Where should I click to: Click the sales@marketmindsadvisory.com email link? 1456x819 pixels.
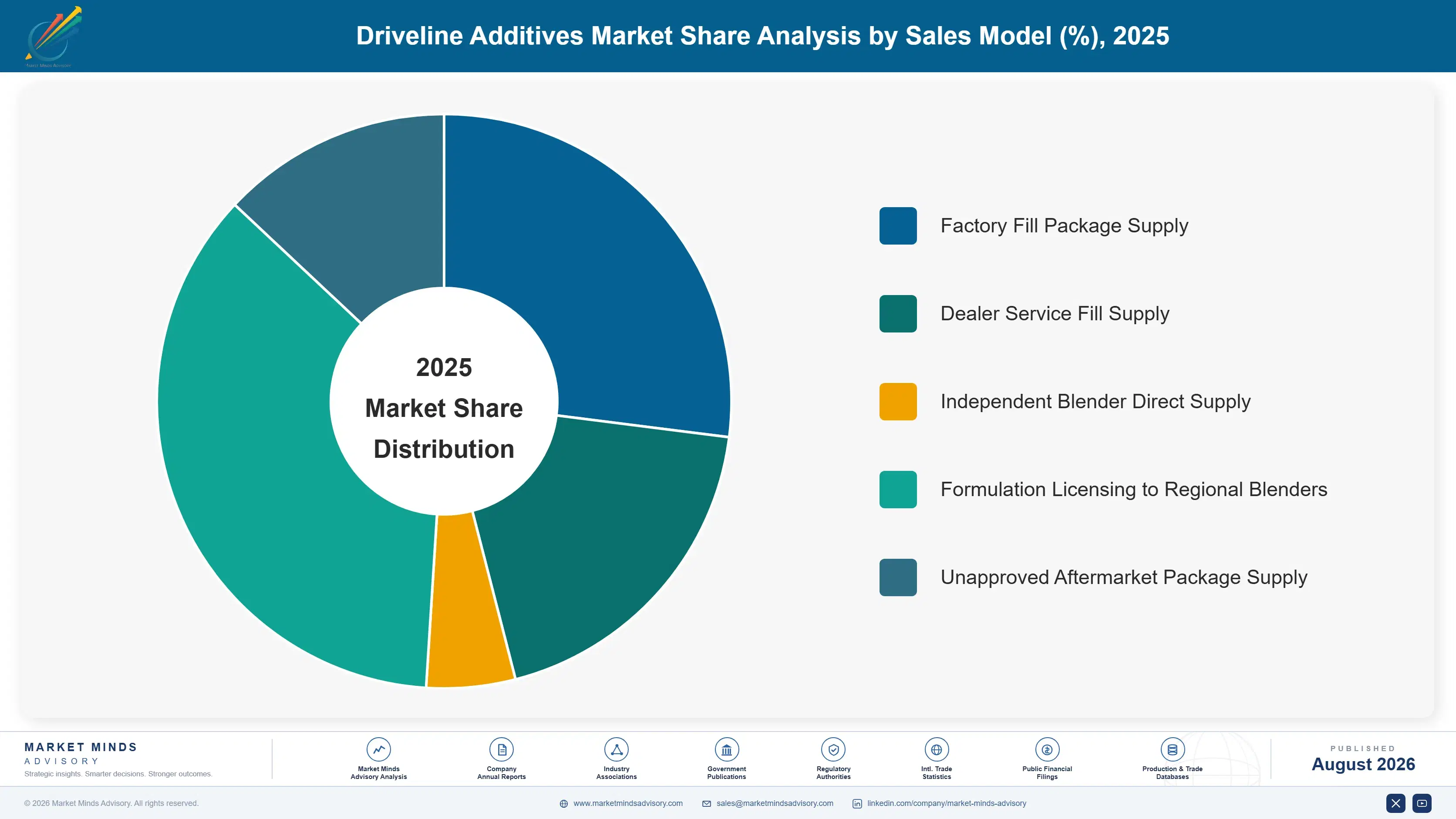click(775, 803)
